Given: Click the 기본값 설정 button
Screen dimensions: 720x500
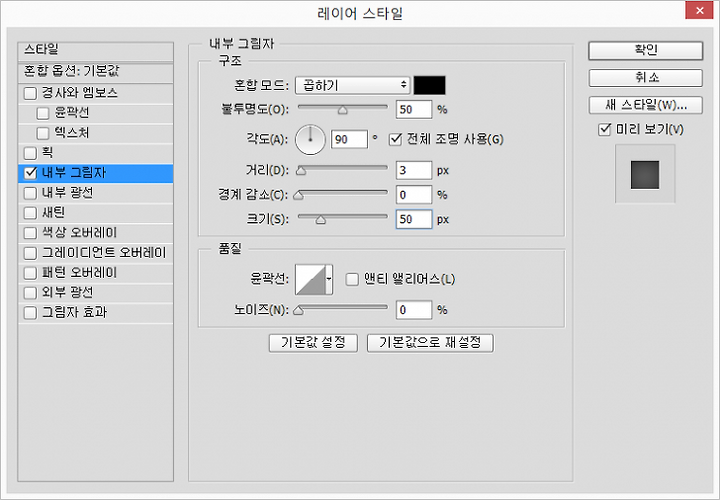Looking at the screenshot, I should (x=313, y=343).
